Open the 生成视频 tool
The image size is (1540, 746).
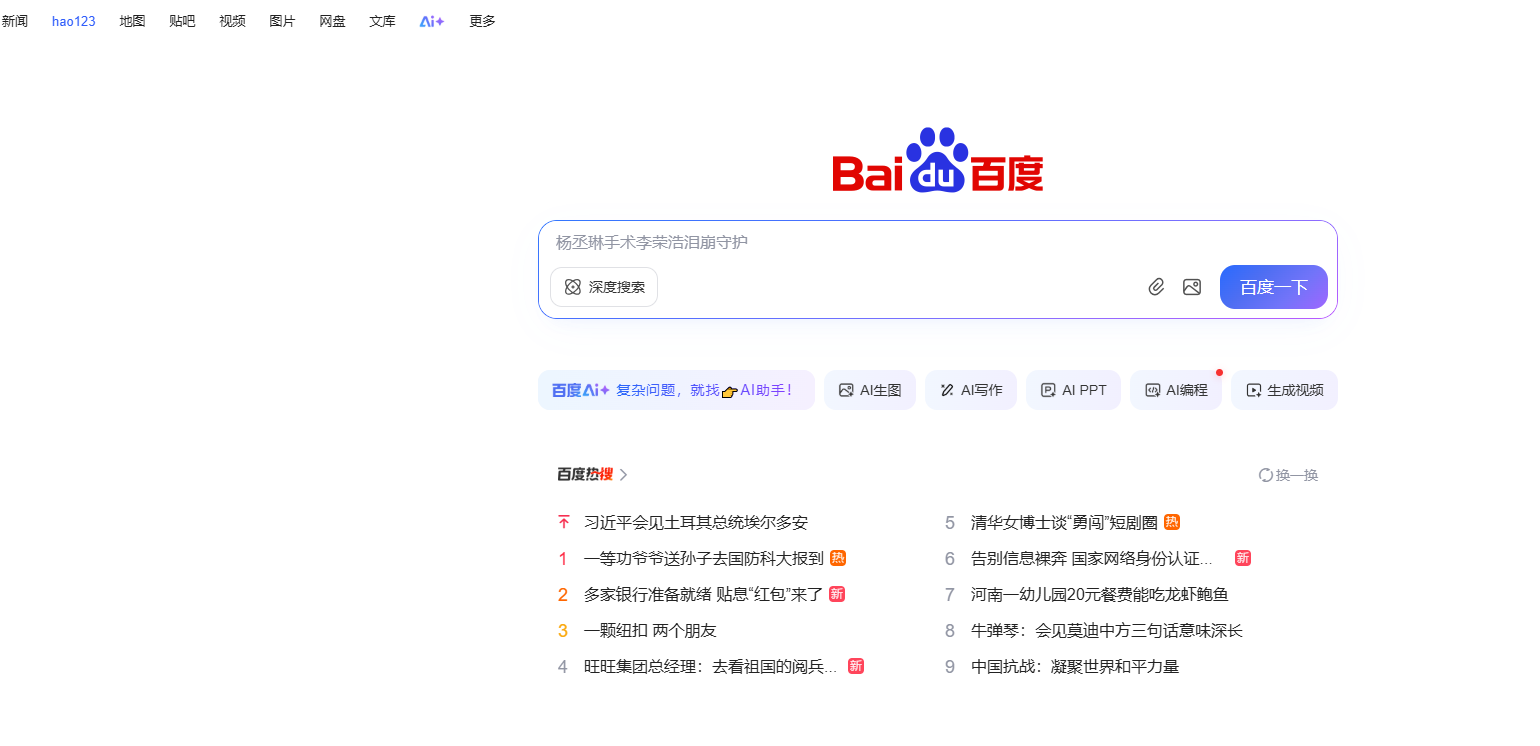tap(1284, 390)
